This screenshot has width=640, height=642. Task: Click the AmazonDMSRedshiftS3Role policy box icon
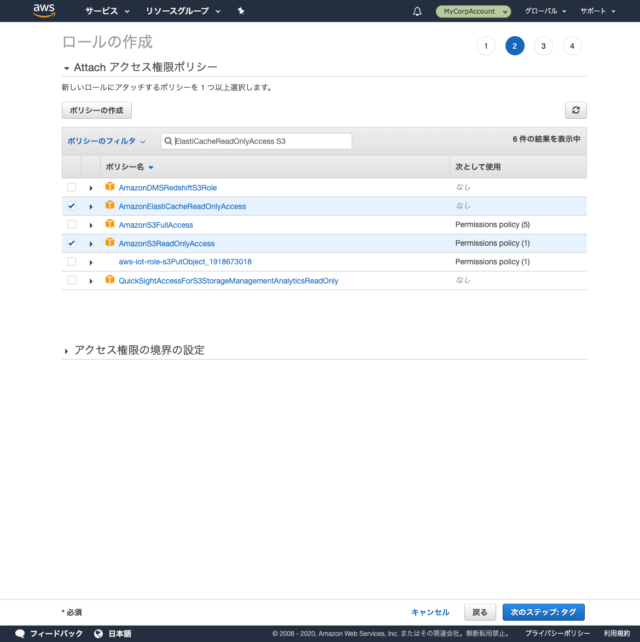110,186
